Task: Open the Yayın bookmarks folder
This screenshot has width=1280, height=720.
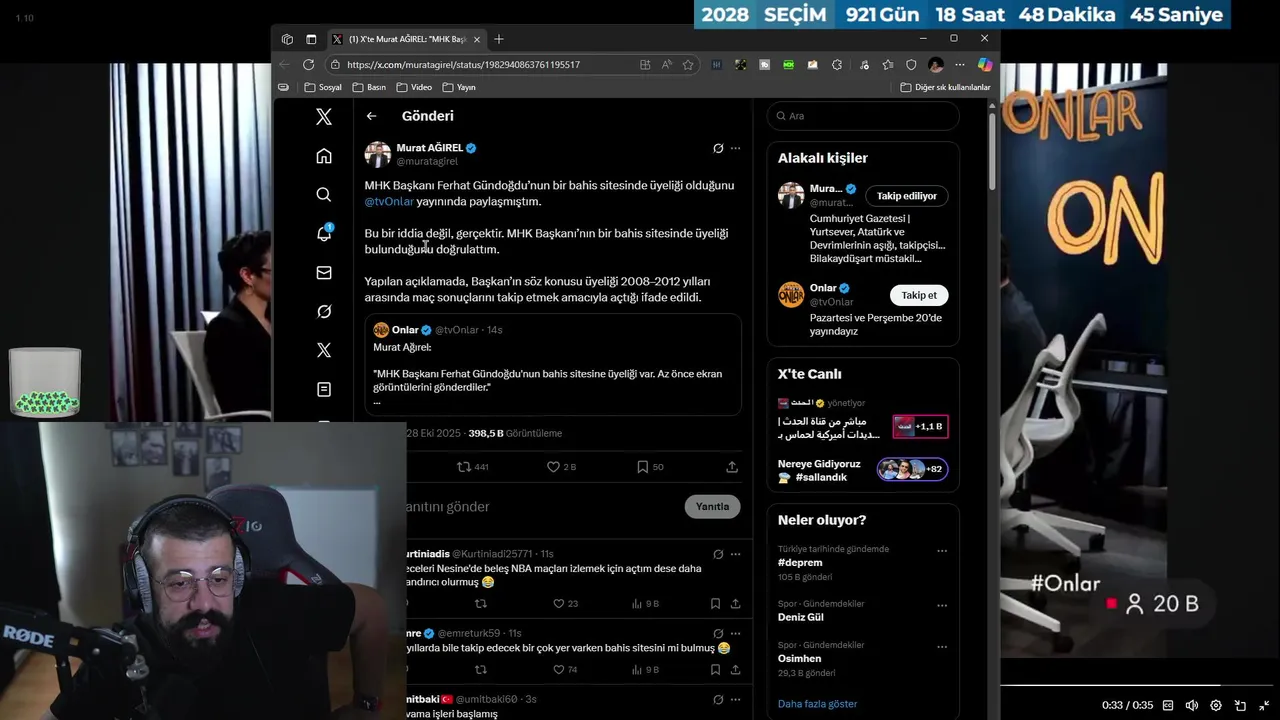Action: (x=459, y=88)
